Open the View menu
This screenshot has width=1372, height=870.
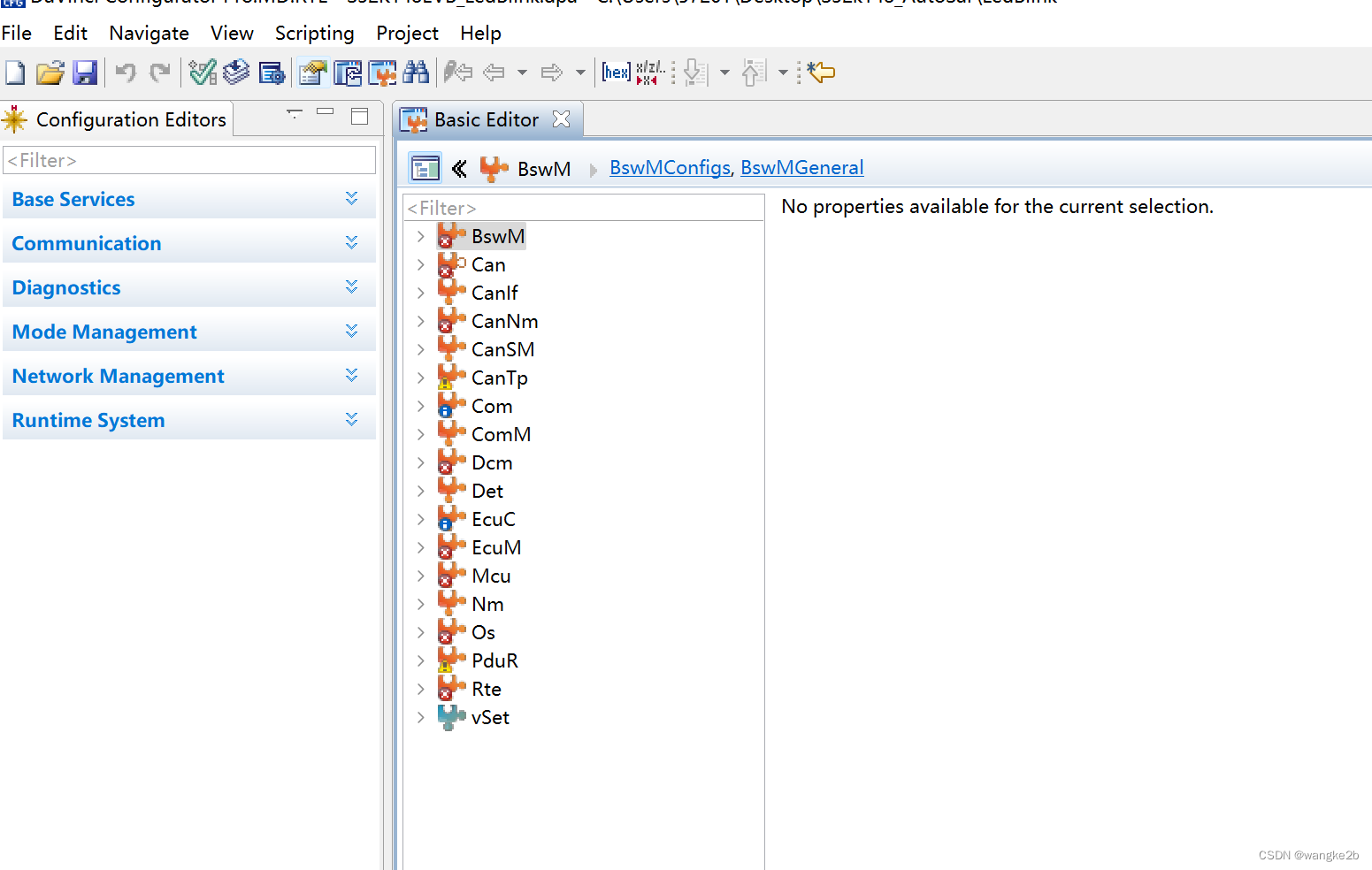point(233,34)
